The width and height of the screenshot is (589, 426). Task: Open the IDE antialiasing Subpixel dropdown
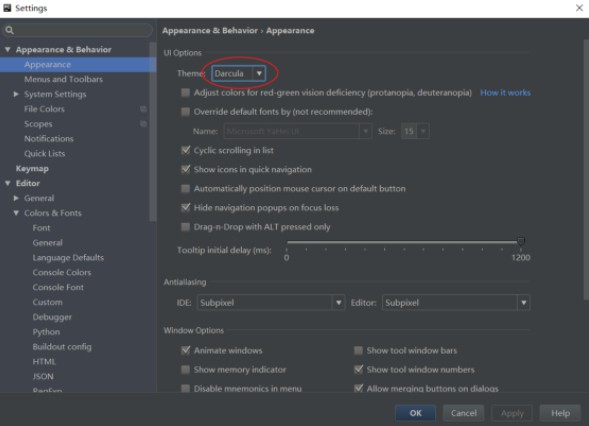(270, 303)
